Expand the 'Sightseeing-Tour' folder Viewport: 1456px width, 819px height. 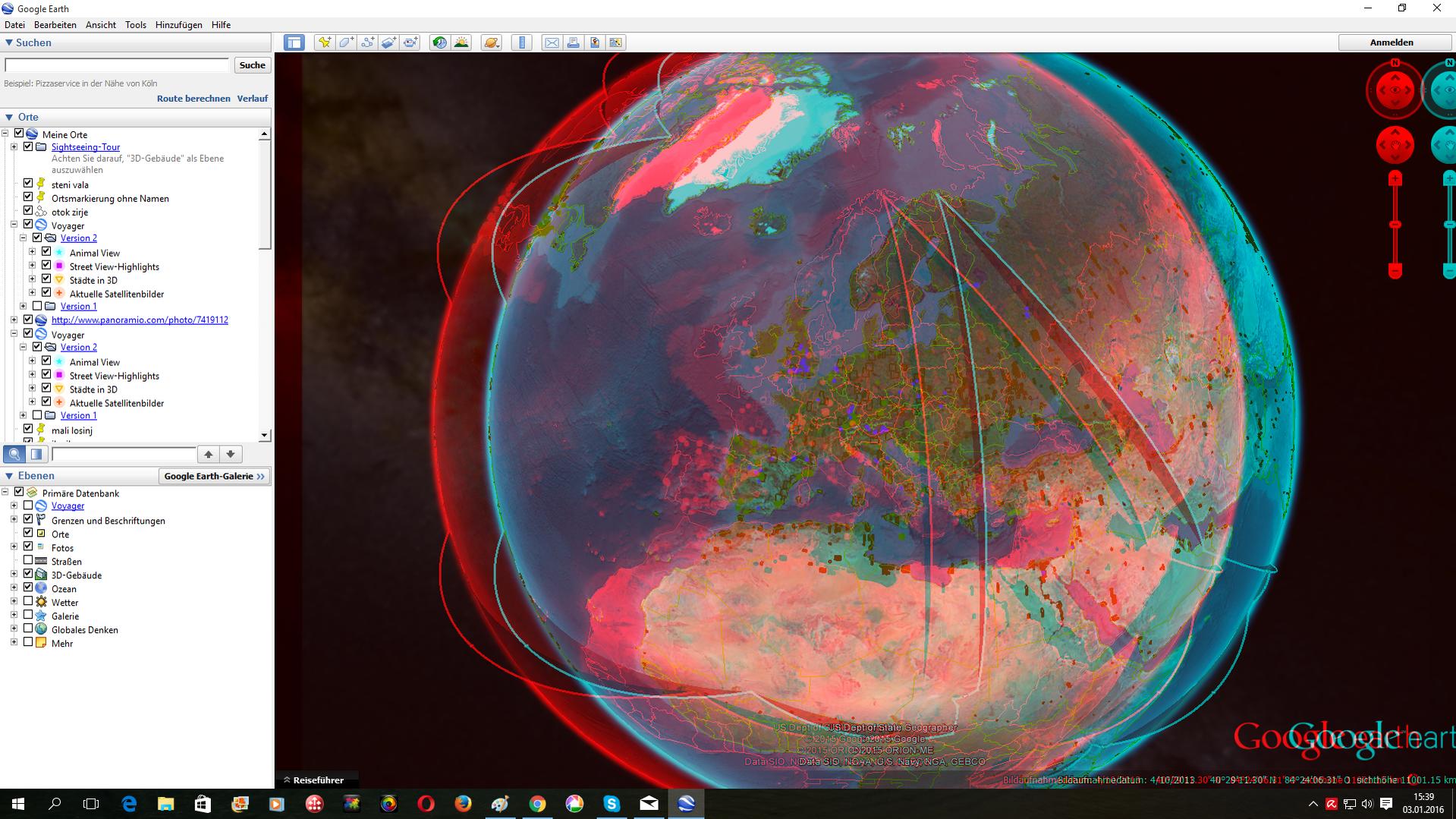pyautogui.click(x=14, y=147)
